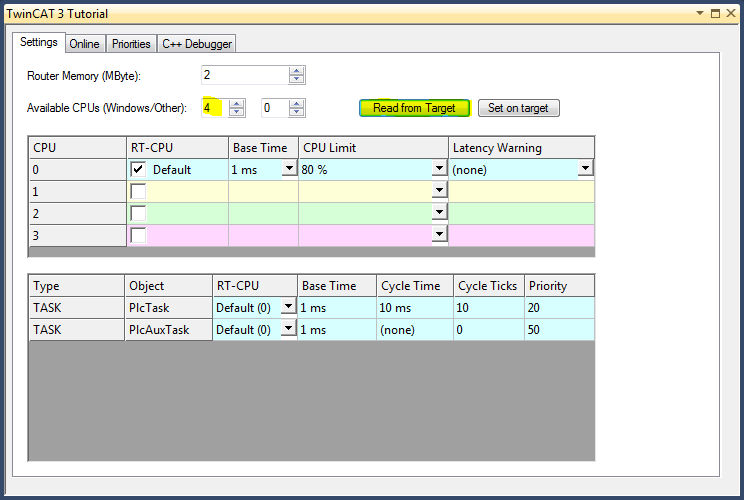Click Priority value 50 for PlcAuxTask
The image size is (744, 500).
pyautogui.click(x=559, y=330)
